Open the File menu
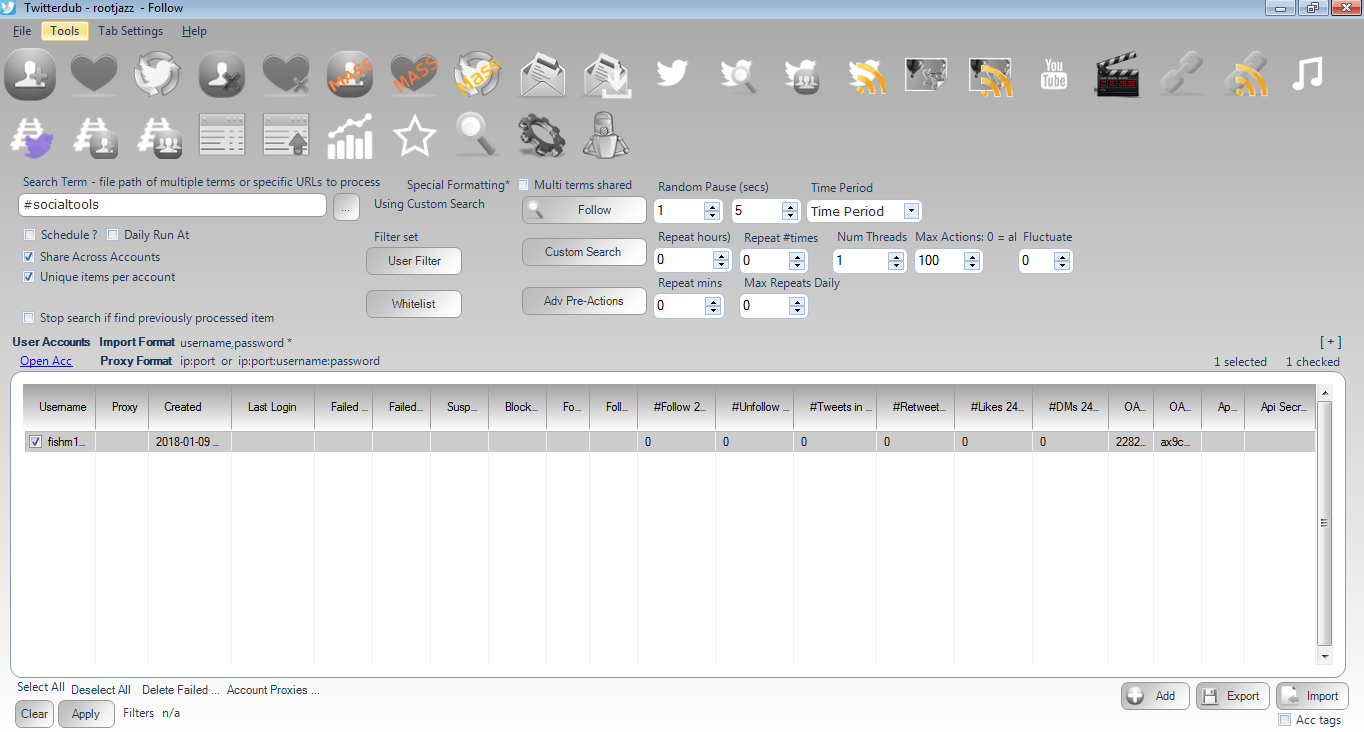Image resolution: width=1364 pixels, height=732 pixels. tap(22, 31)
